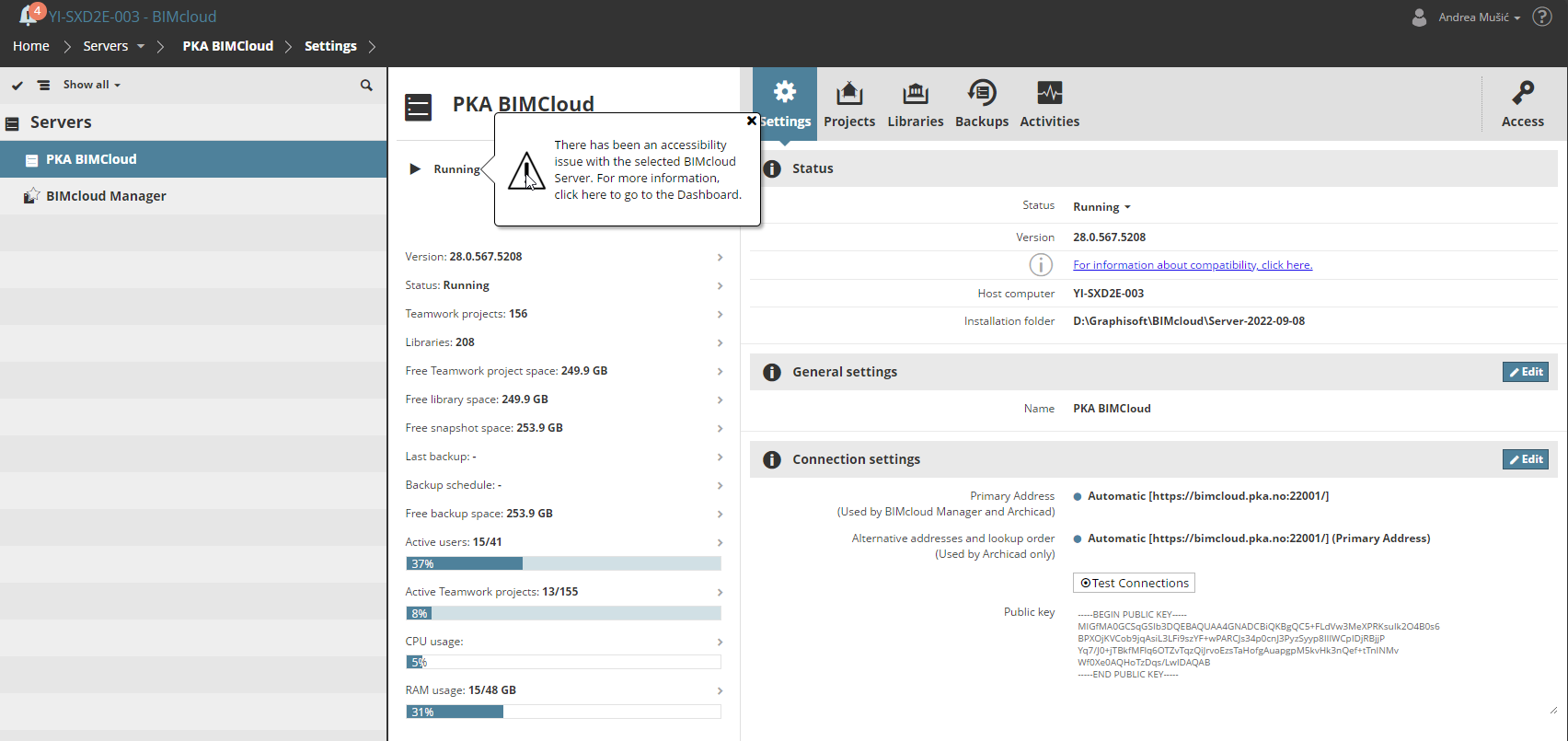This screenshot has width=1568, height=741.
Task: Switch to the Settings tab
Action: [x=785, y=104]
